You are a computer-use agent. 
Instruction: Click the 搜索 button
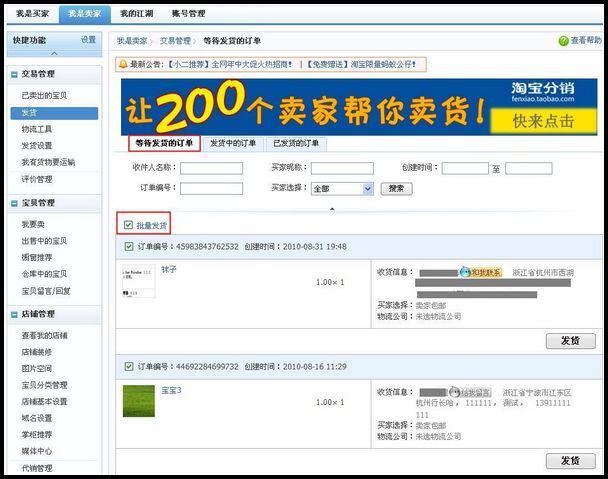point(396,189)
